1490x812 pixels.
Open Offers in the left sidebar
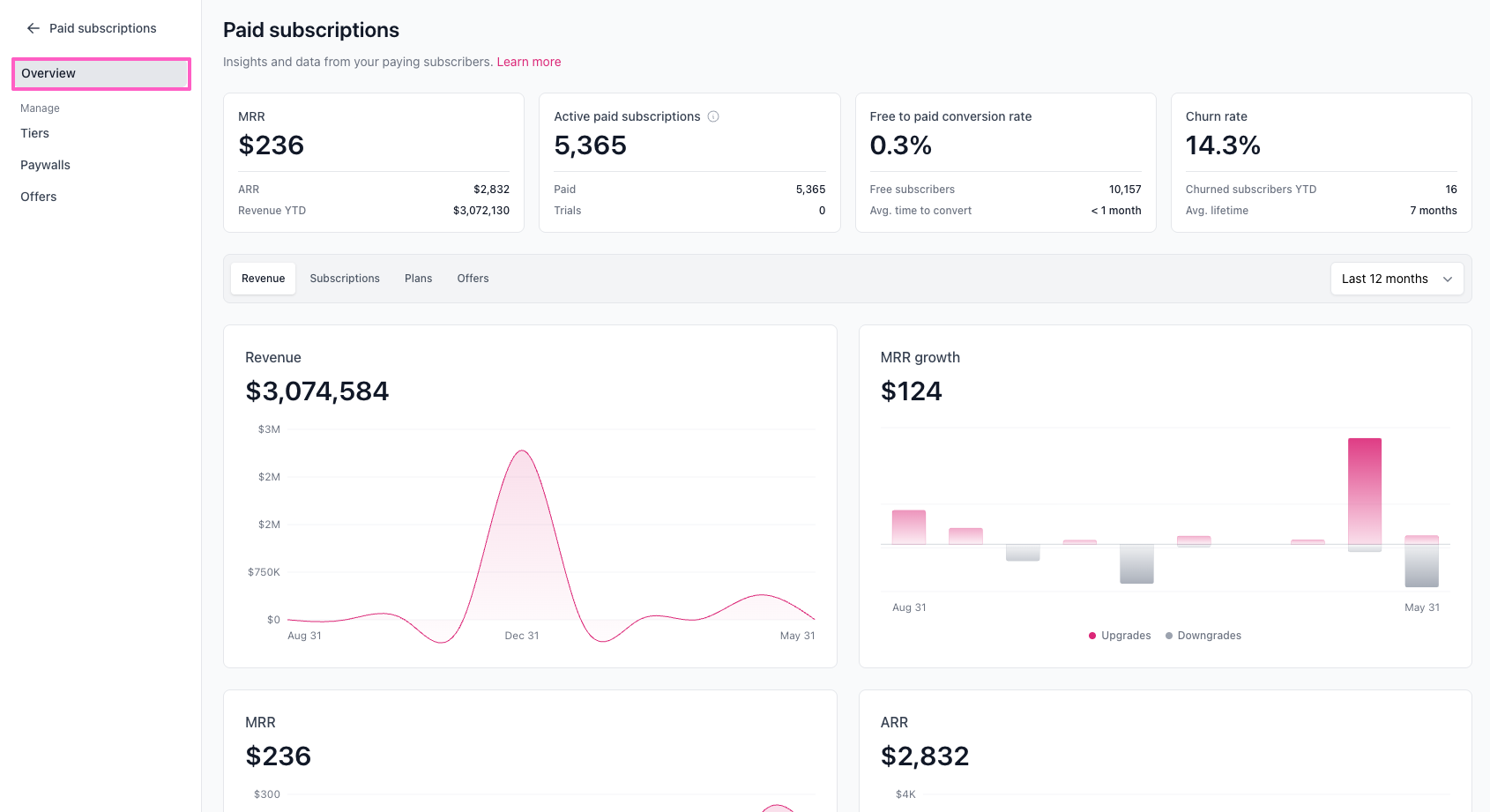[39, 197]
